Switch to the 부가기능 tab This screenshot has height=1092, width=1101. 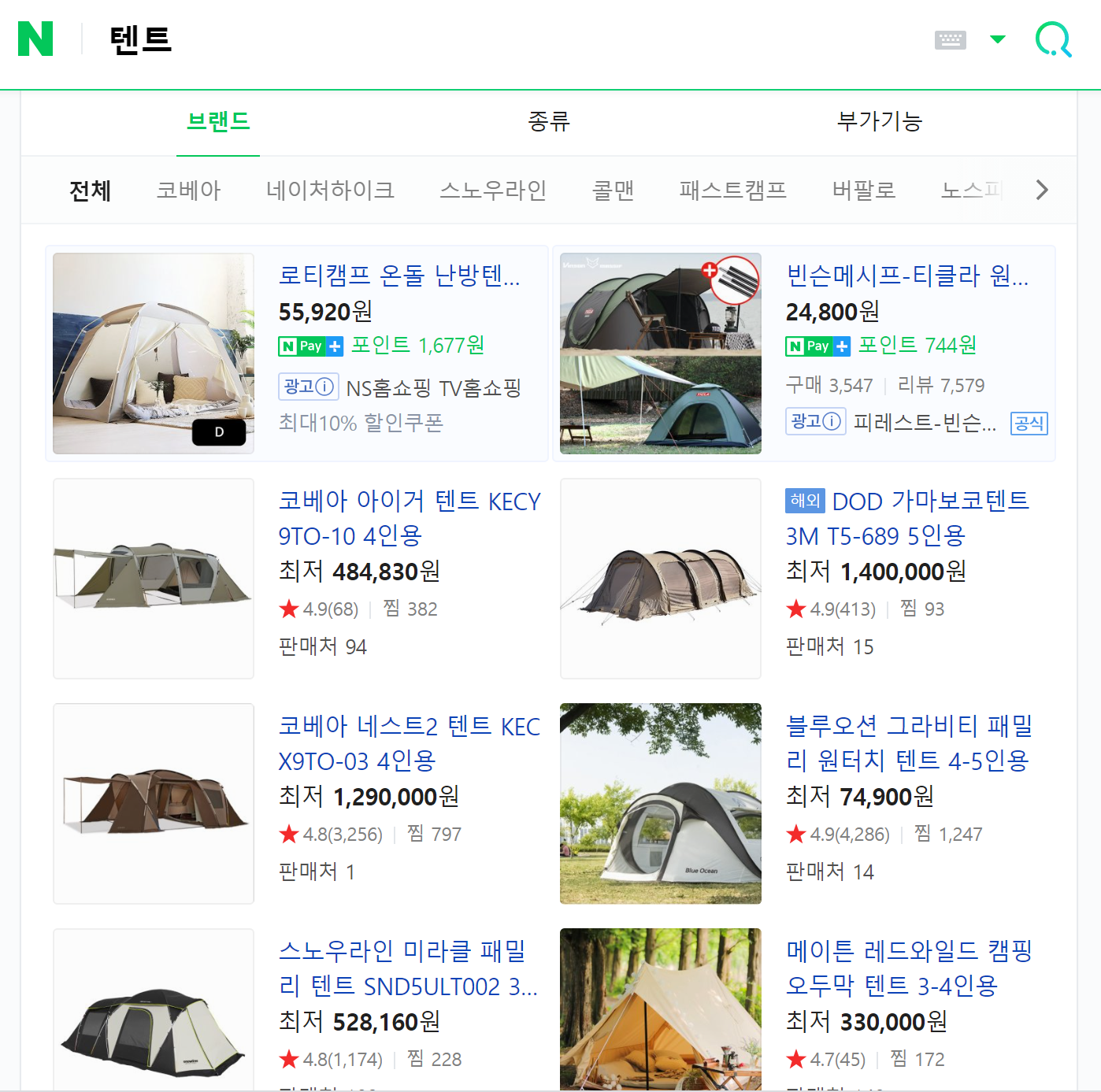880,122
